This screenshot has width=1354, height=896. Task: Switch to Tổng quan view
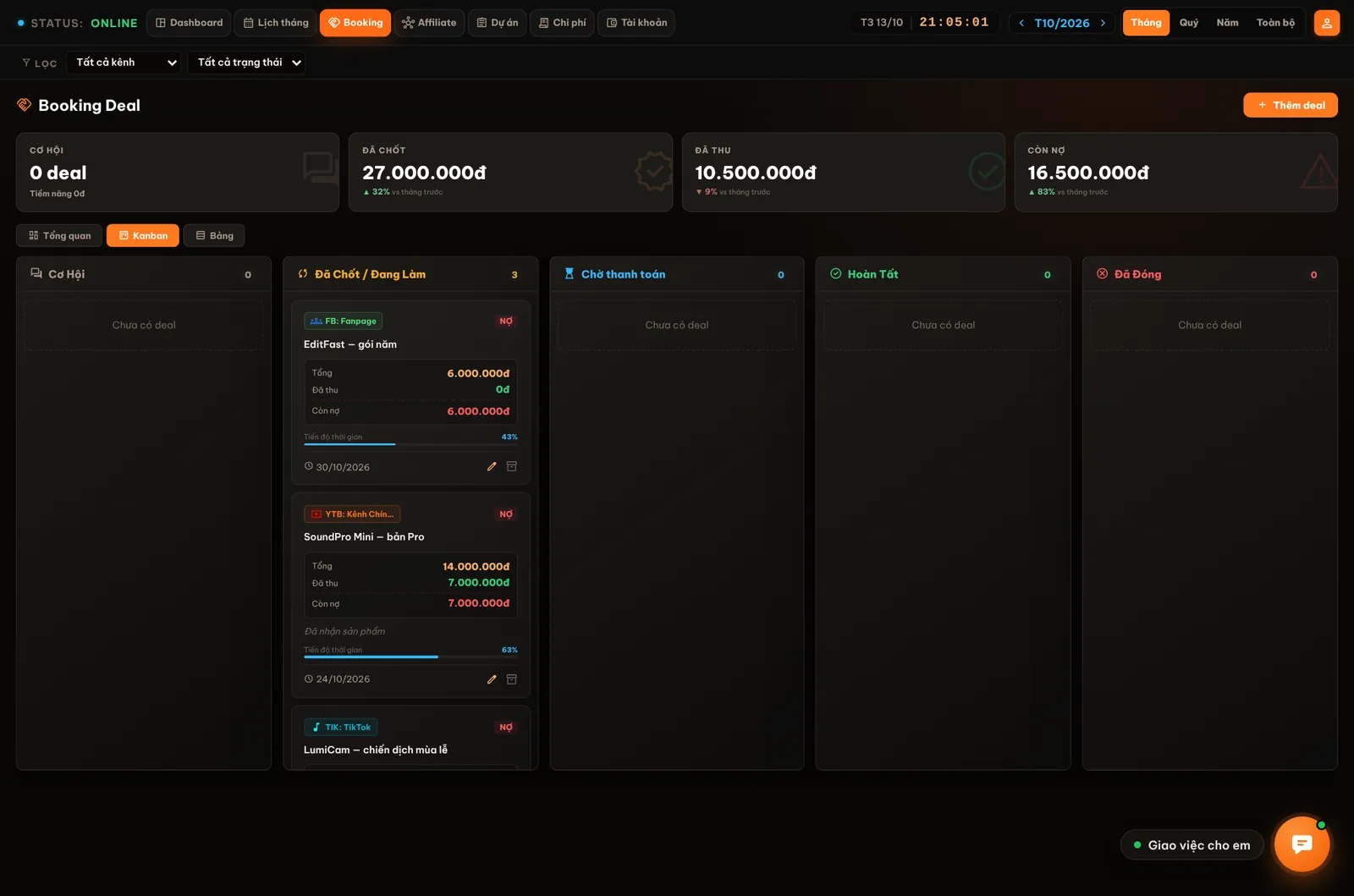[59, 235]
